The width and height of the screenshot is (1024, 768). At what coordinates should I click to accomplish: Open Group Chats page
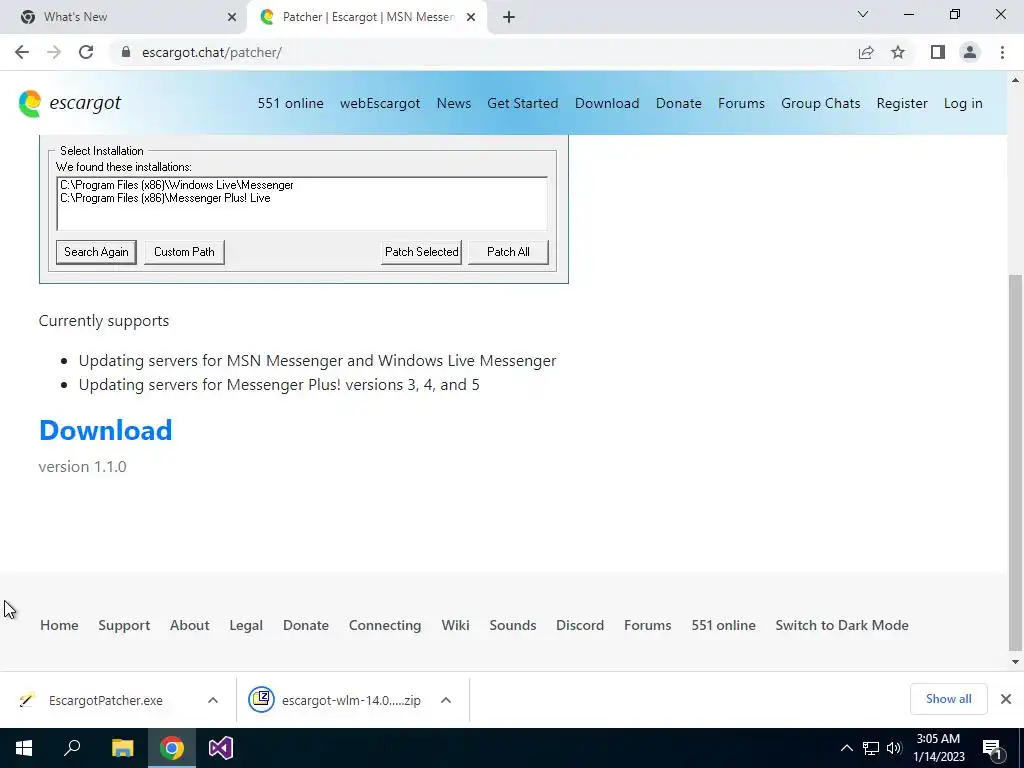[820, 103]
